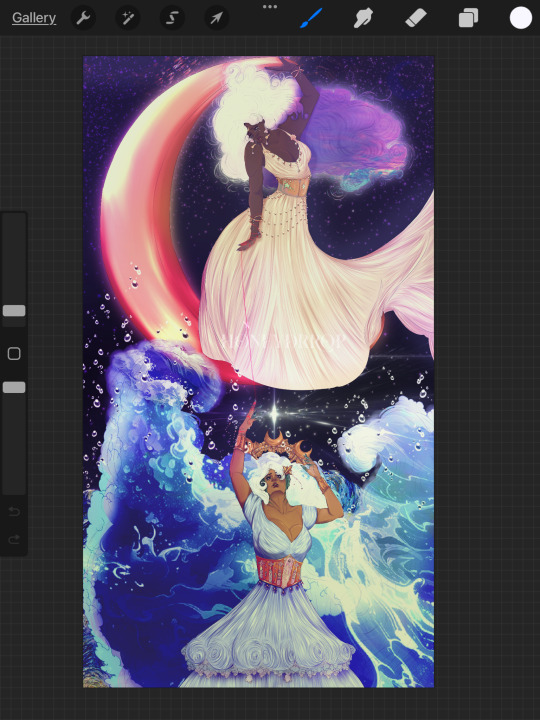Return to the Gallery

coord(34,18)
